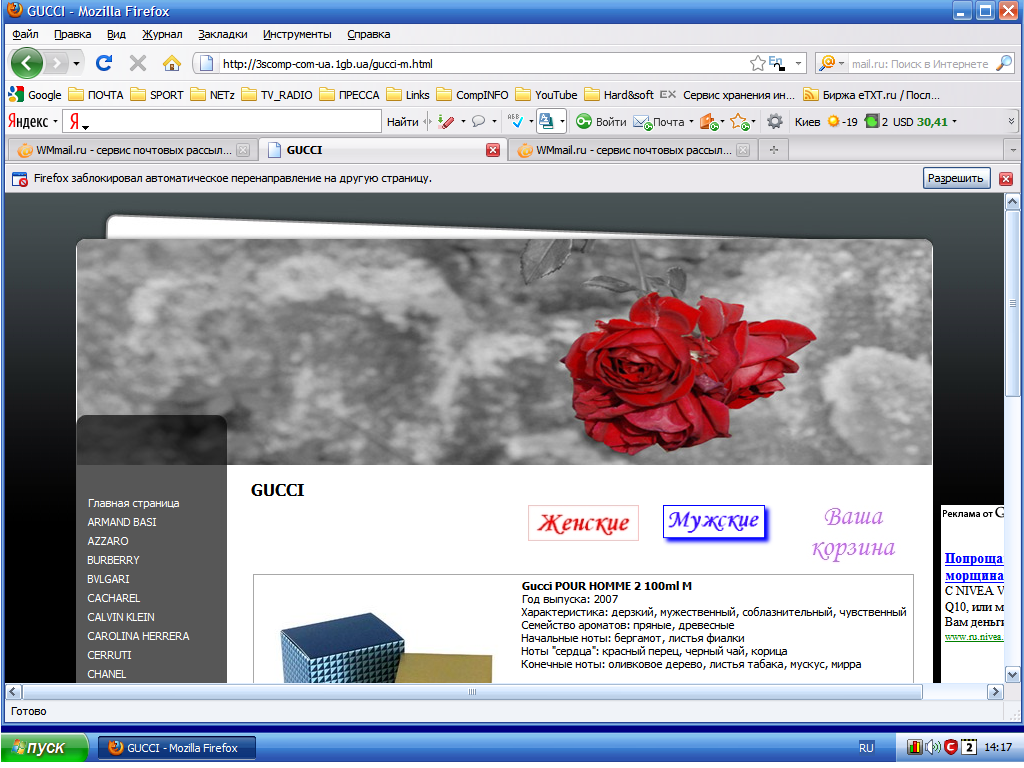Open the Биржа eTXT.ru feed bookmark

[871, 95]
